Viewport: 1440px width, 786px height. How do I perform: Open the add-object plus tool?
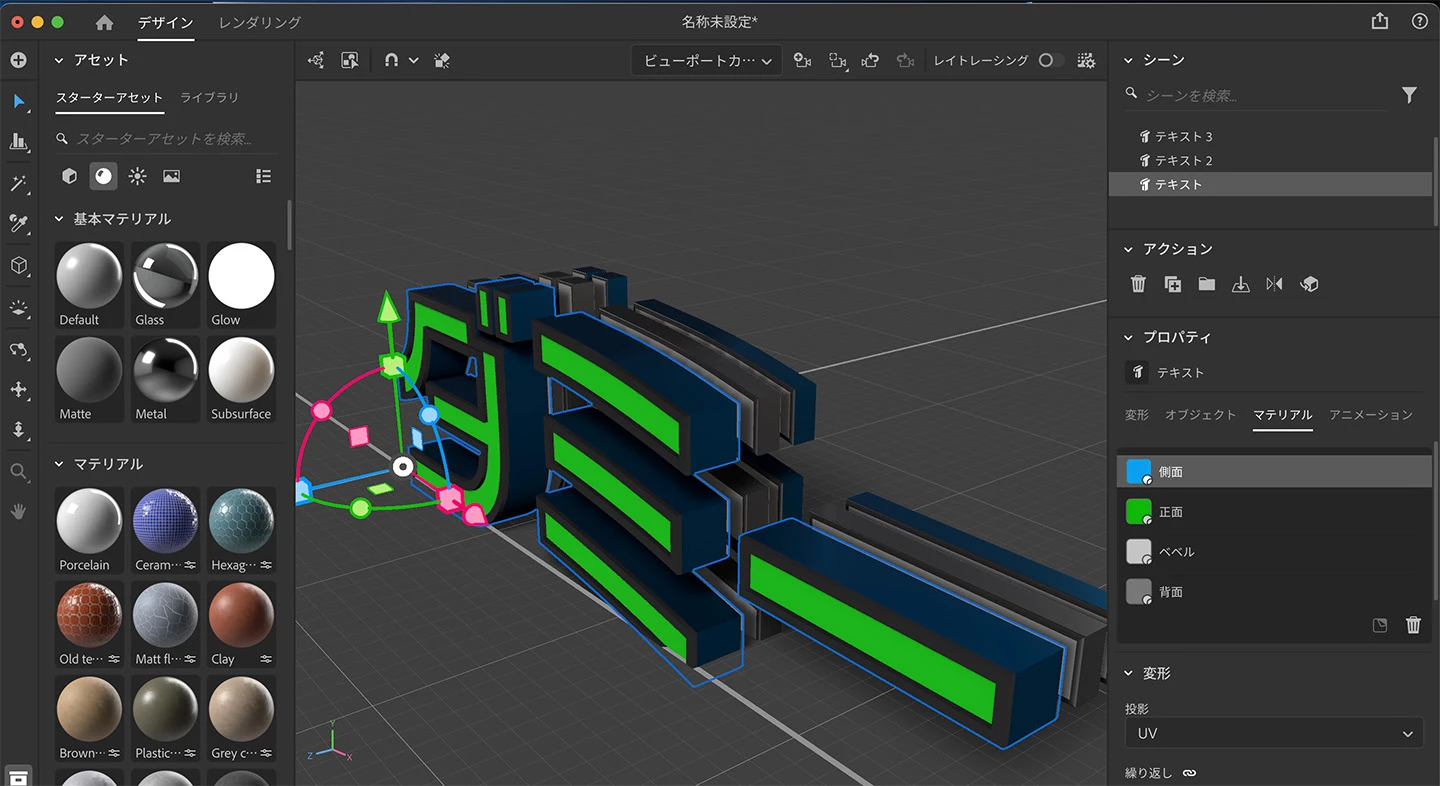click(x=18, y=60)
